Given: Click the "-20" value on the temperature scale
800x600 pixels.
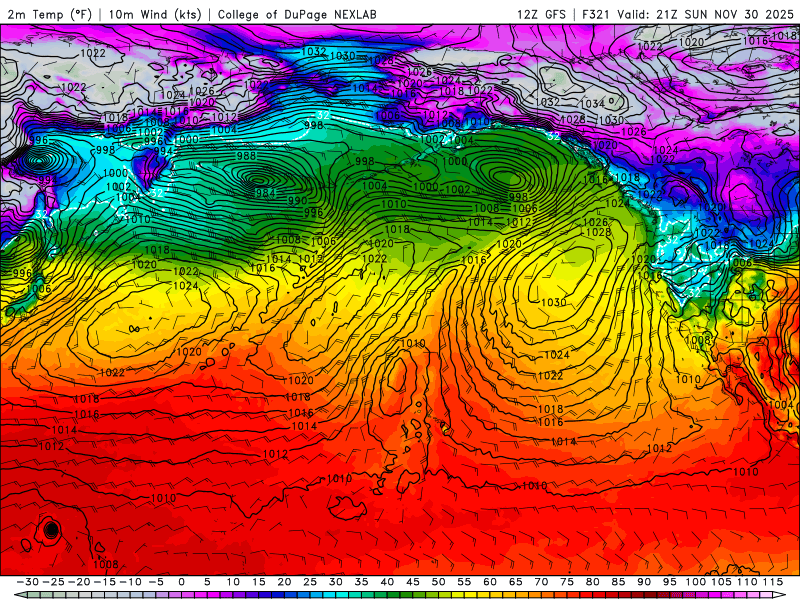Looking at the screenshot, I should click(x=79, y=582).
